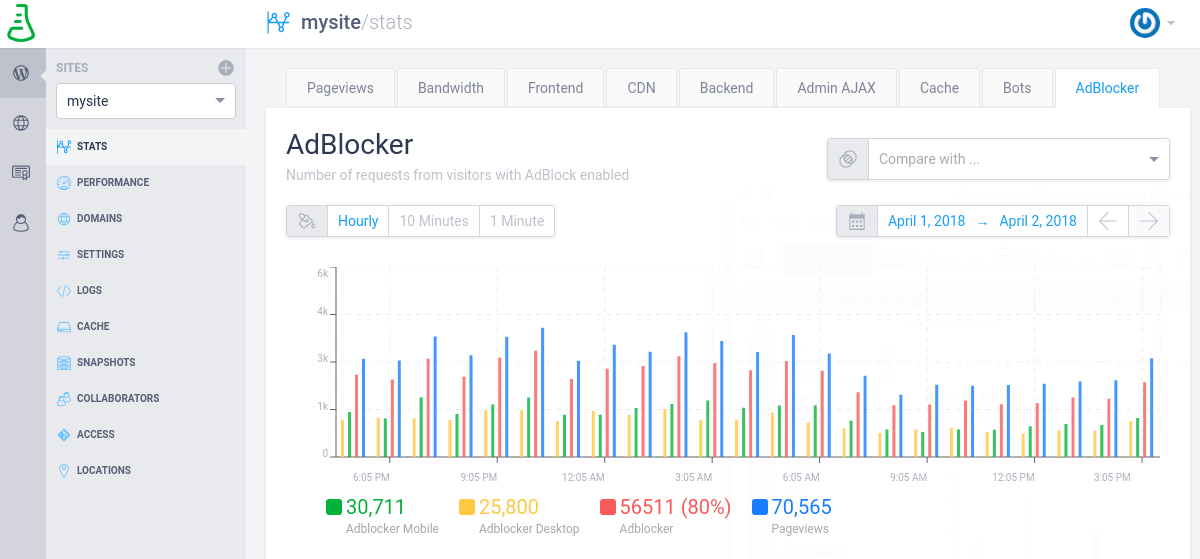Click the green Adblocker Mobile legend swatch

click(334, 507)
